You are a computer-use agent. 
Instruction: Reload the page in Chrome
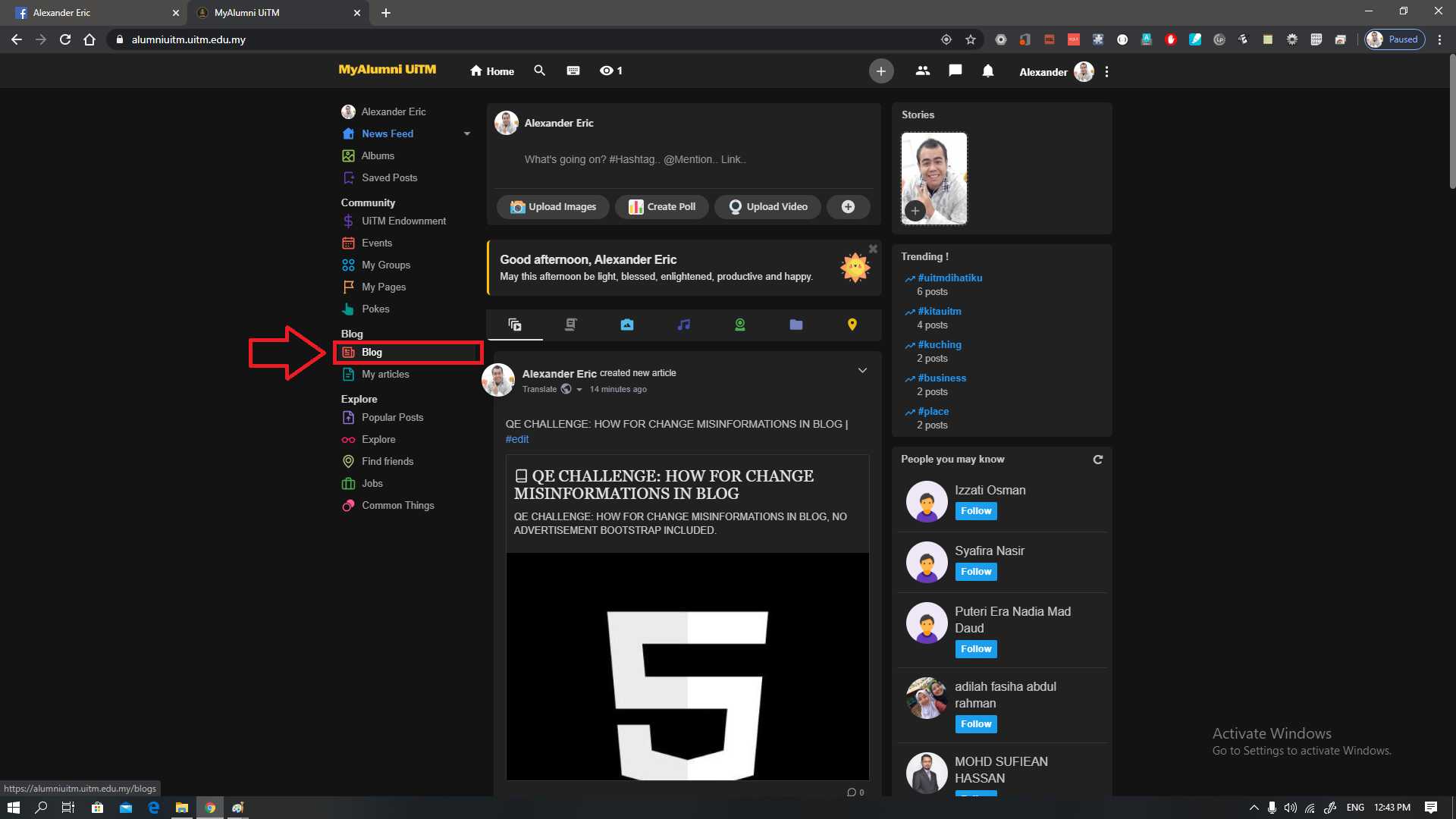coord(65,39)
